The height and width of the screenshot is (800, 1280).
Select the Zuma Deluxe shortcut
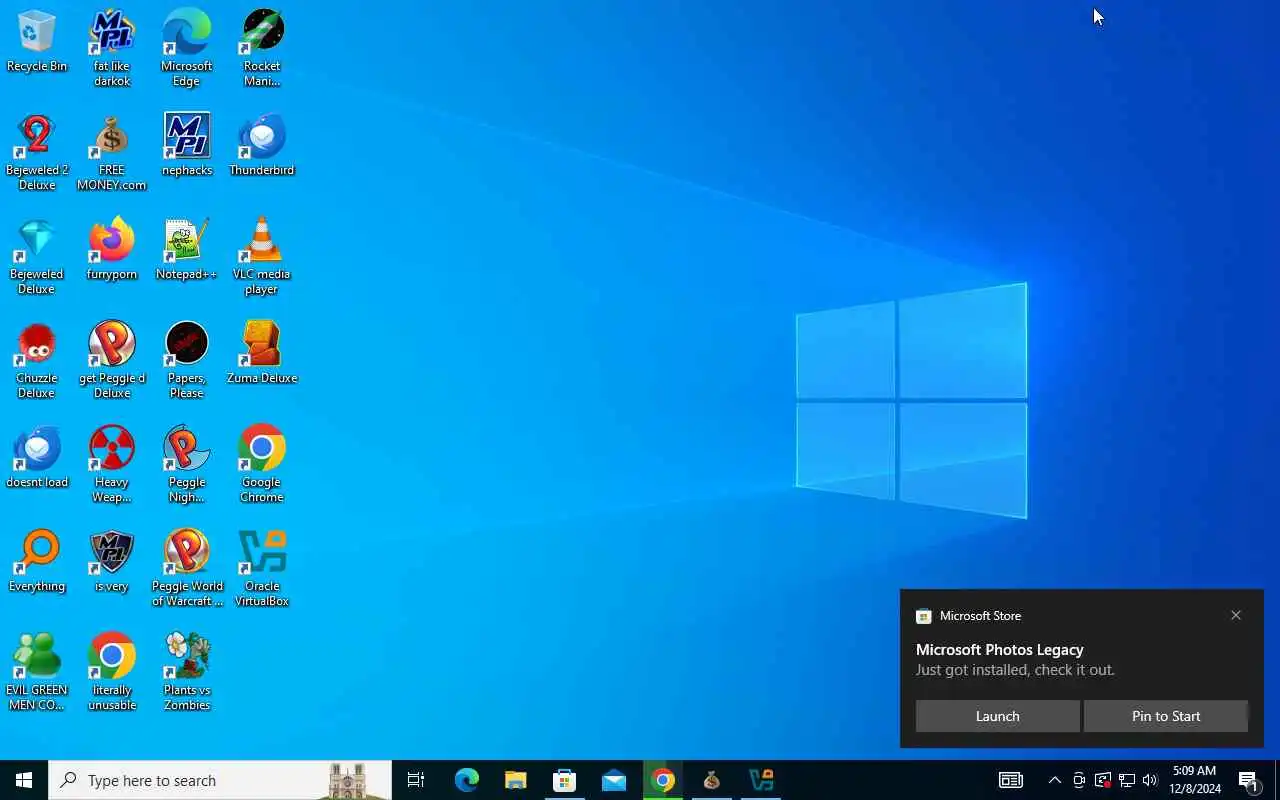(x=262, y=353)
